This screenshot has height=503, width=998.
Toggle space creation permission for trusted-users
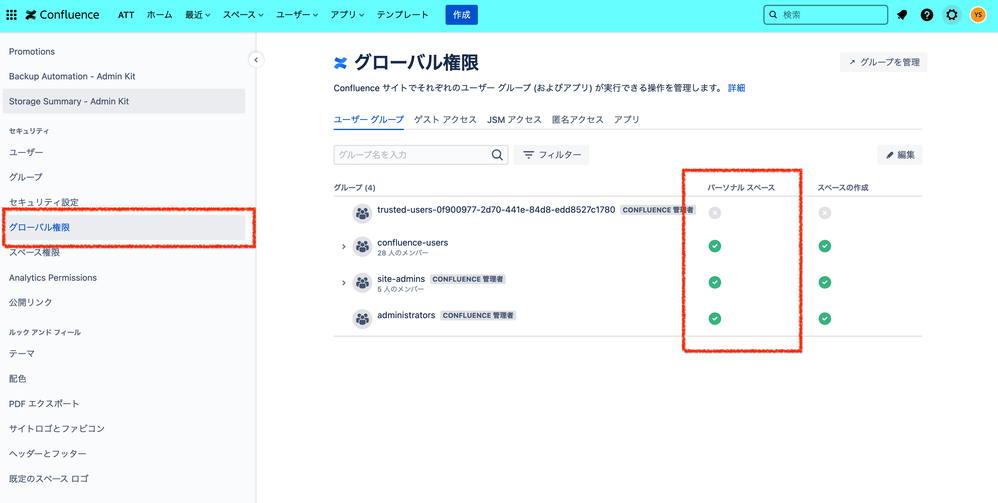(x=825, y=213)
